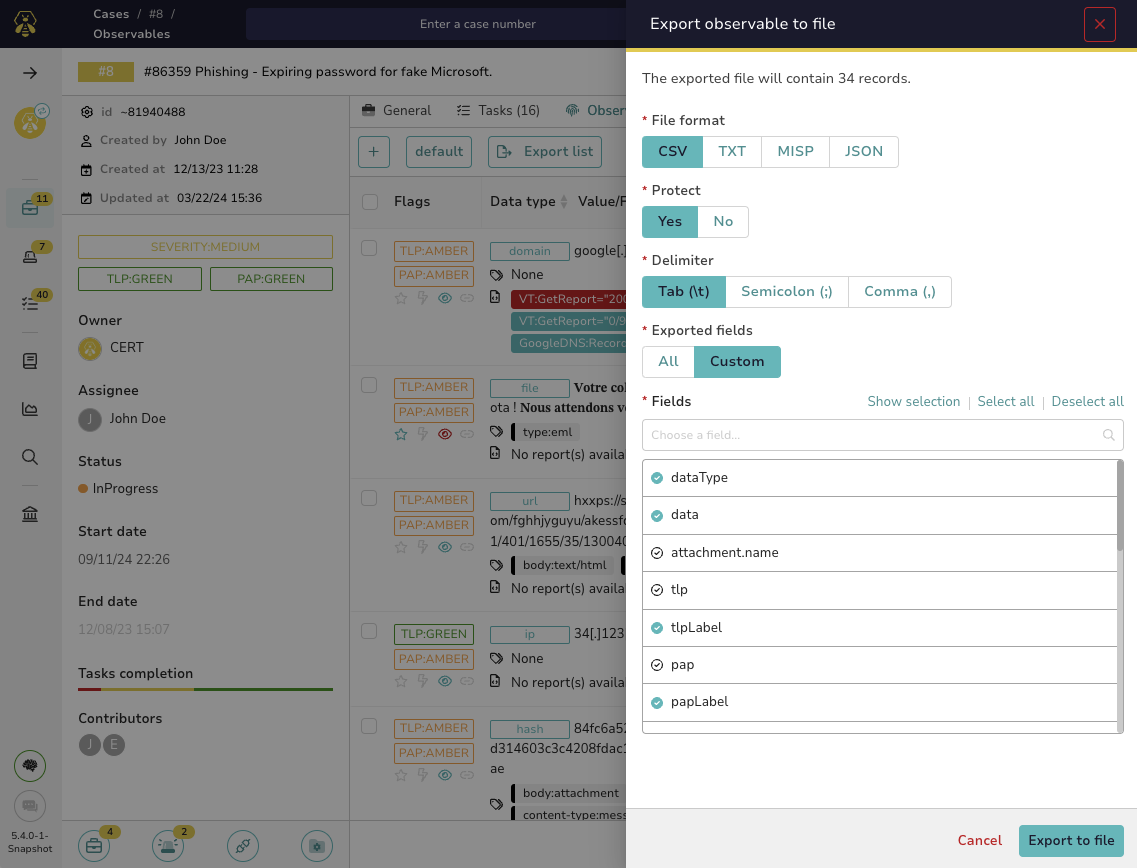This screenshot has width=1137, height=868.
Task: Enable the attachment.name field checkbox
Action: [657, 552]
